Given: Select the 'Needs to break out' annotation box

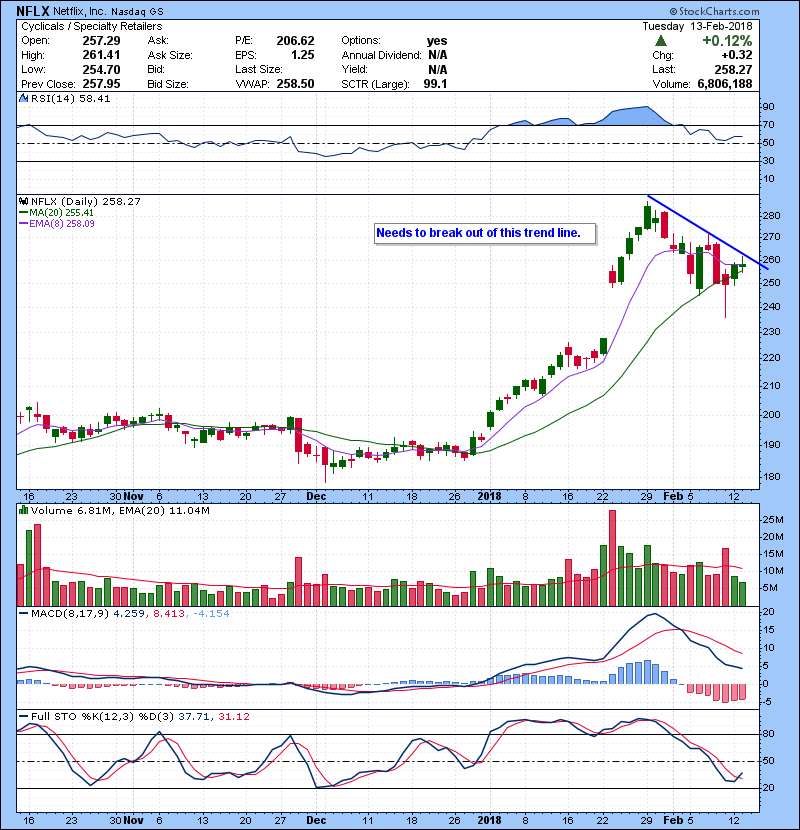Looking at the screenshot, I should [485, 233].
